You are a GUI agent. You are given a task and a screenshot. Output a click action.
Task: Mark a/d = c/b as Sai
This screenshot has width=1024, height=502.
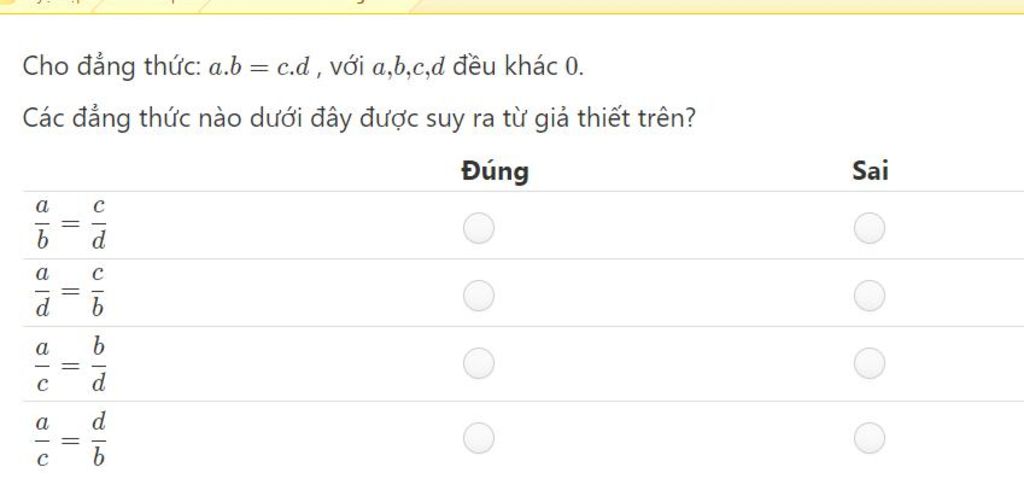(870, 296)
